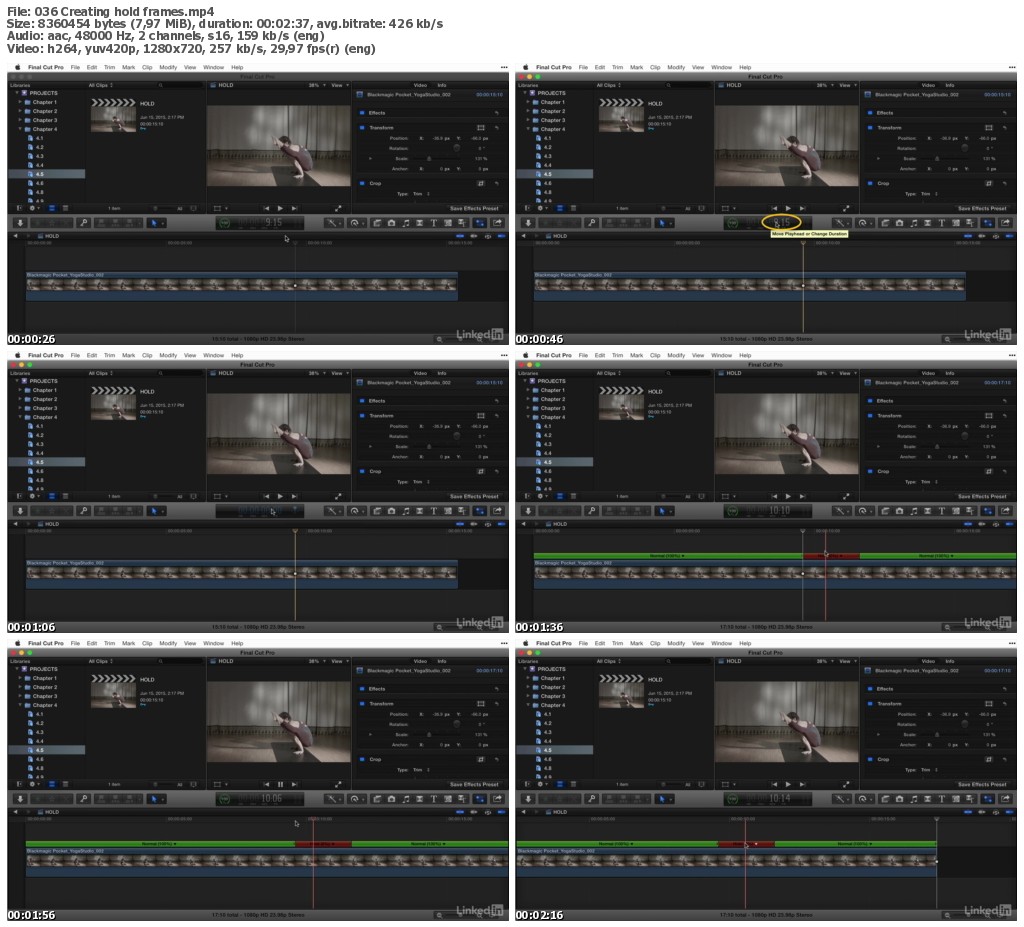Open browser gear action menu in 00:01:56 frame
Image resolution: width=1024 pixels, height=927 pixels.
33,785
